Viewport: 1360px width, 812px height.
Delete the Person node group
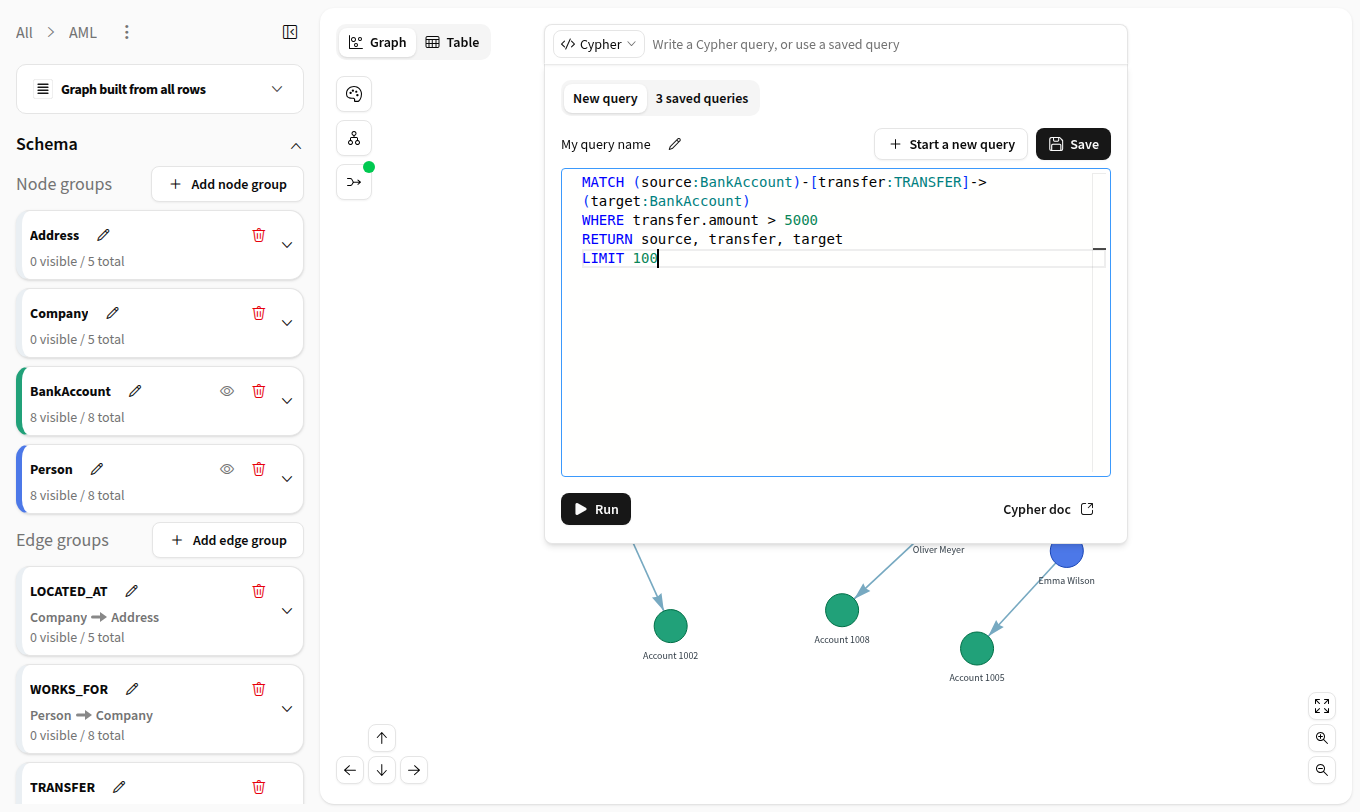[259, 469]
